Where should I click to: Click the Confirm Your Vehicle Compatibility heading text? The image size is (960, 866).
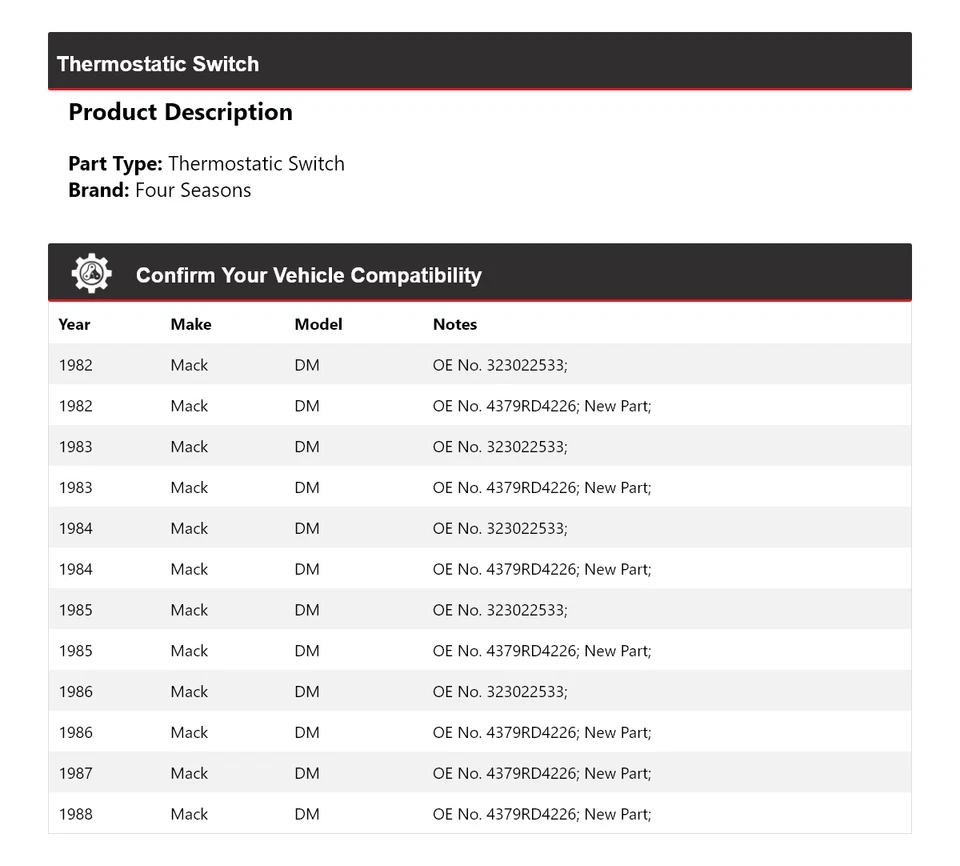tap(308, 275)
